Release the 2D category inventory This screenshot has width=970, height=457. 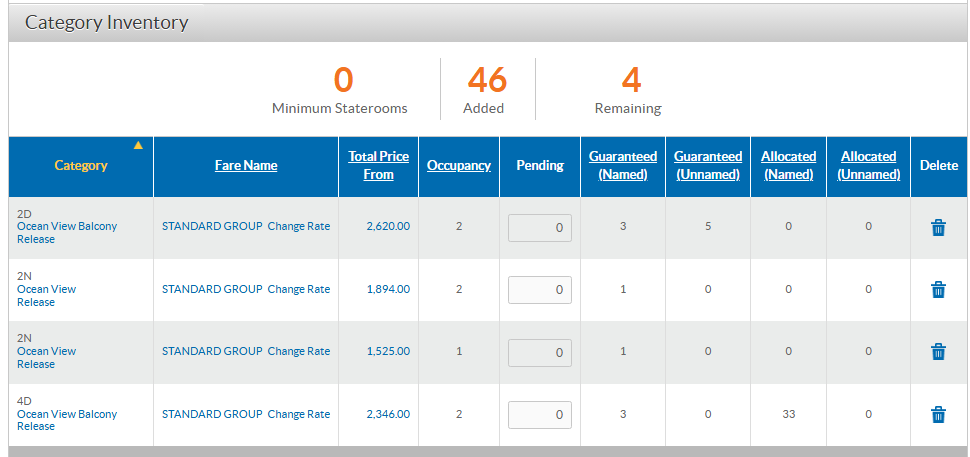pos(36,239)
